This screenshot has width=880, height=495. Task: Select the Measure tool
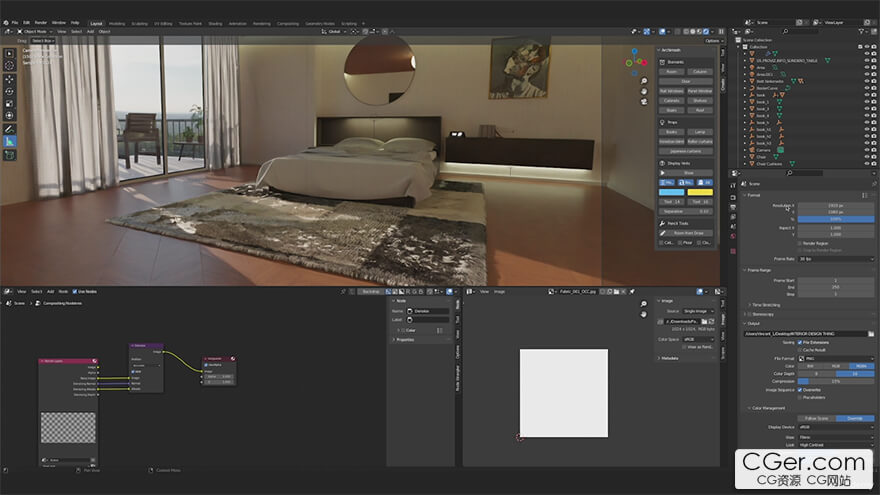[x=10, y=142]
